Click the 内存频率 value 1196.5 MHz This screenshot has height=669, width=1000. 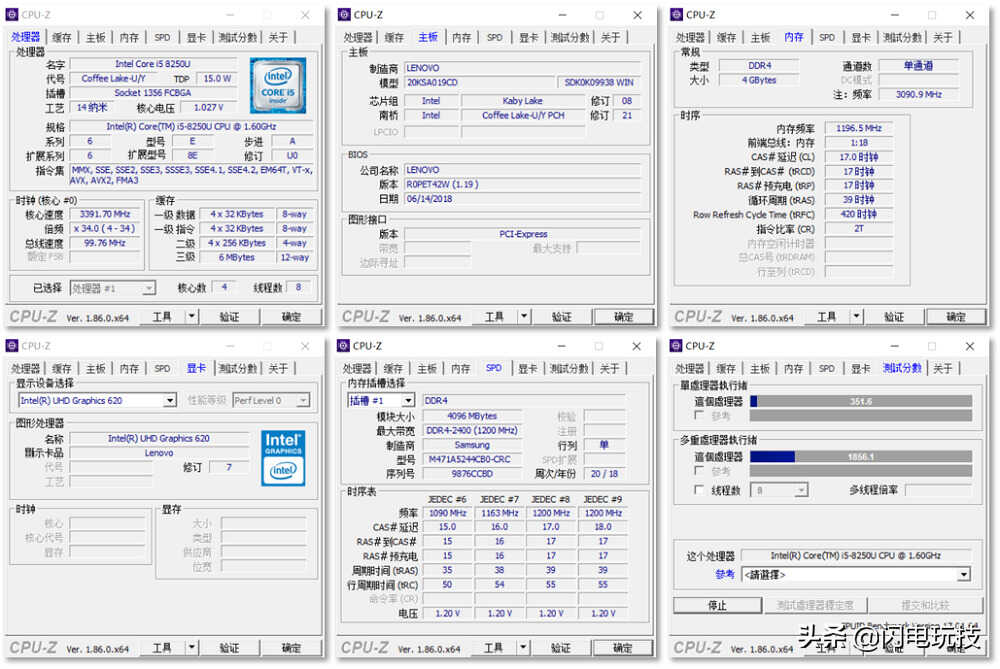click(859, 128)
